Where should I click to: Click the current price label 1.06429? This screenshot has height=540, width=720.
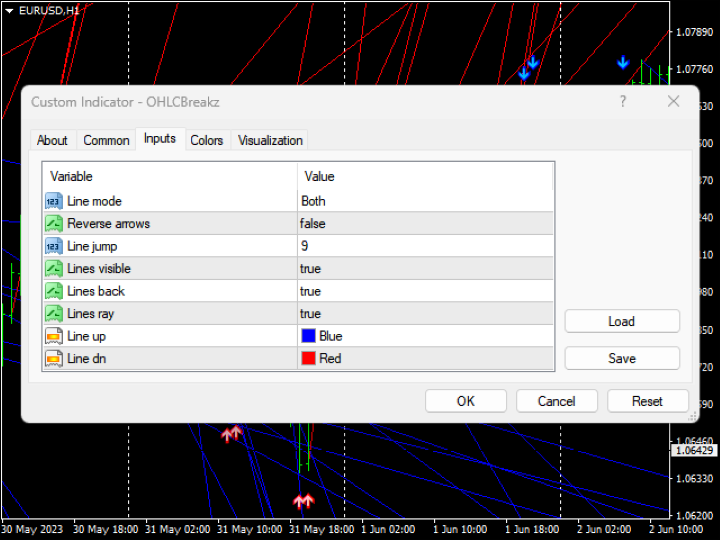[694, 450]
